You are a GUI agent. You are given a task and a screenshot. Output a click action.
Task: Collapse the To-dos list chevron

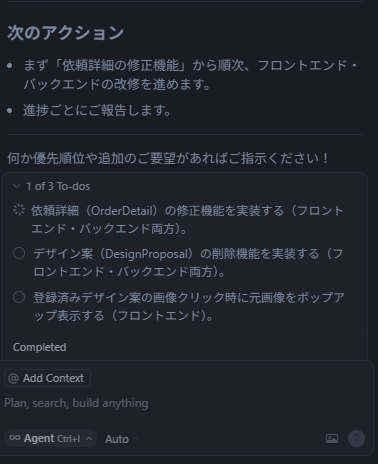click(x=16, y=186)
